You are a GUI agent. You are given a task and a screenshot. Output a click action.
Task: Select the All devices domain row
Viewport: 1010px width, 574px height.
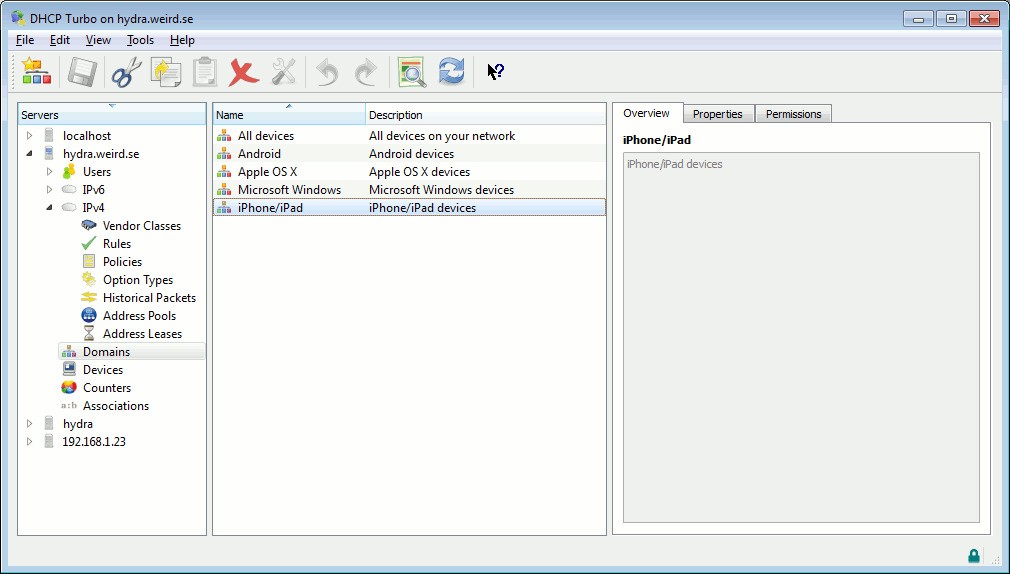(x=410, y=136)
